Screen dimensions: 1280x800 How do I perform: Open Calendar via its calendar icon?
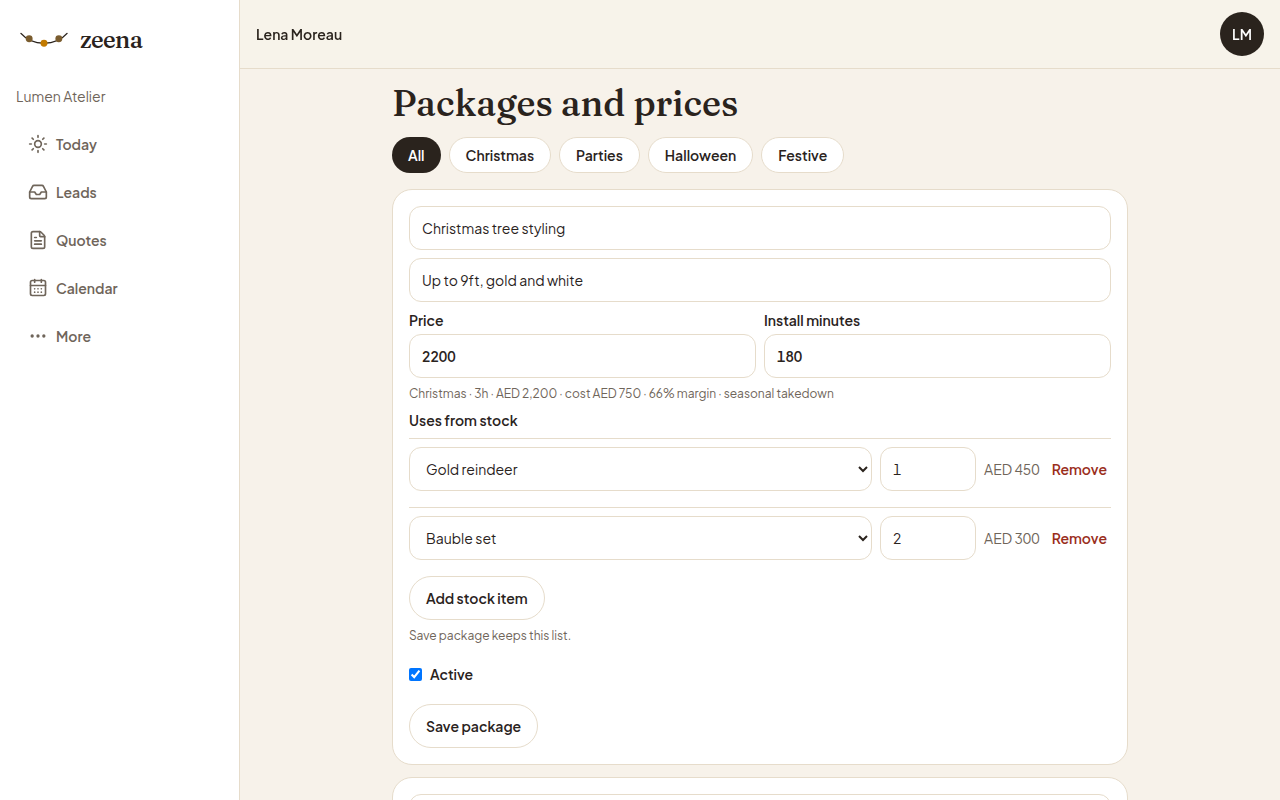tap(38, 288)
